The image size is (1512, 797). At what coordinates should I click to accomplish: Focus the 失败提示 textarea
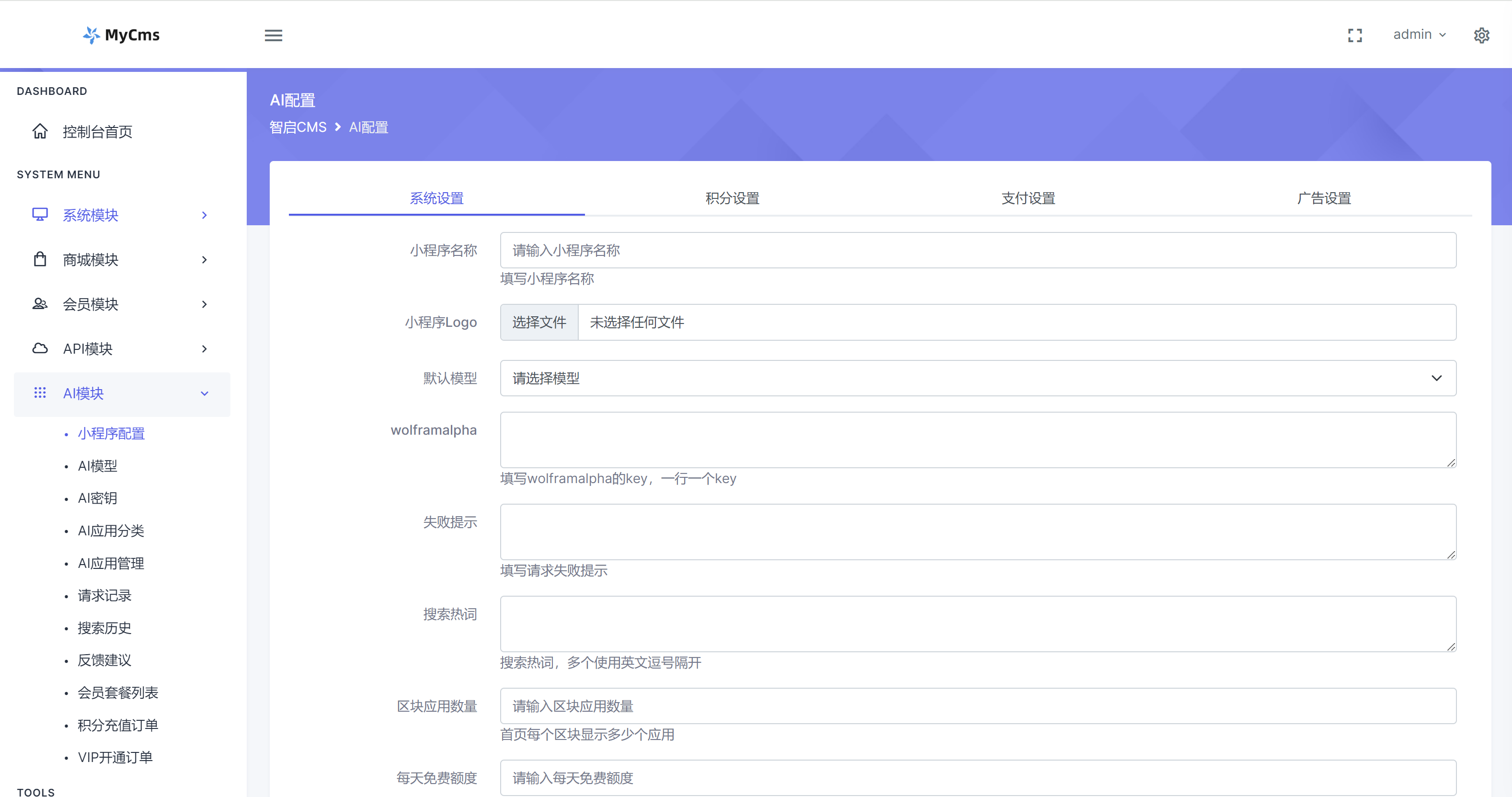coord(978,531)
